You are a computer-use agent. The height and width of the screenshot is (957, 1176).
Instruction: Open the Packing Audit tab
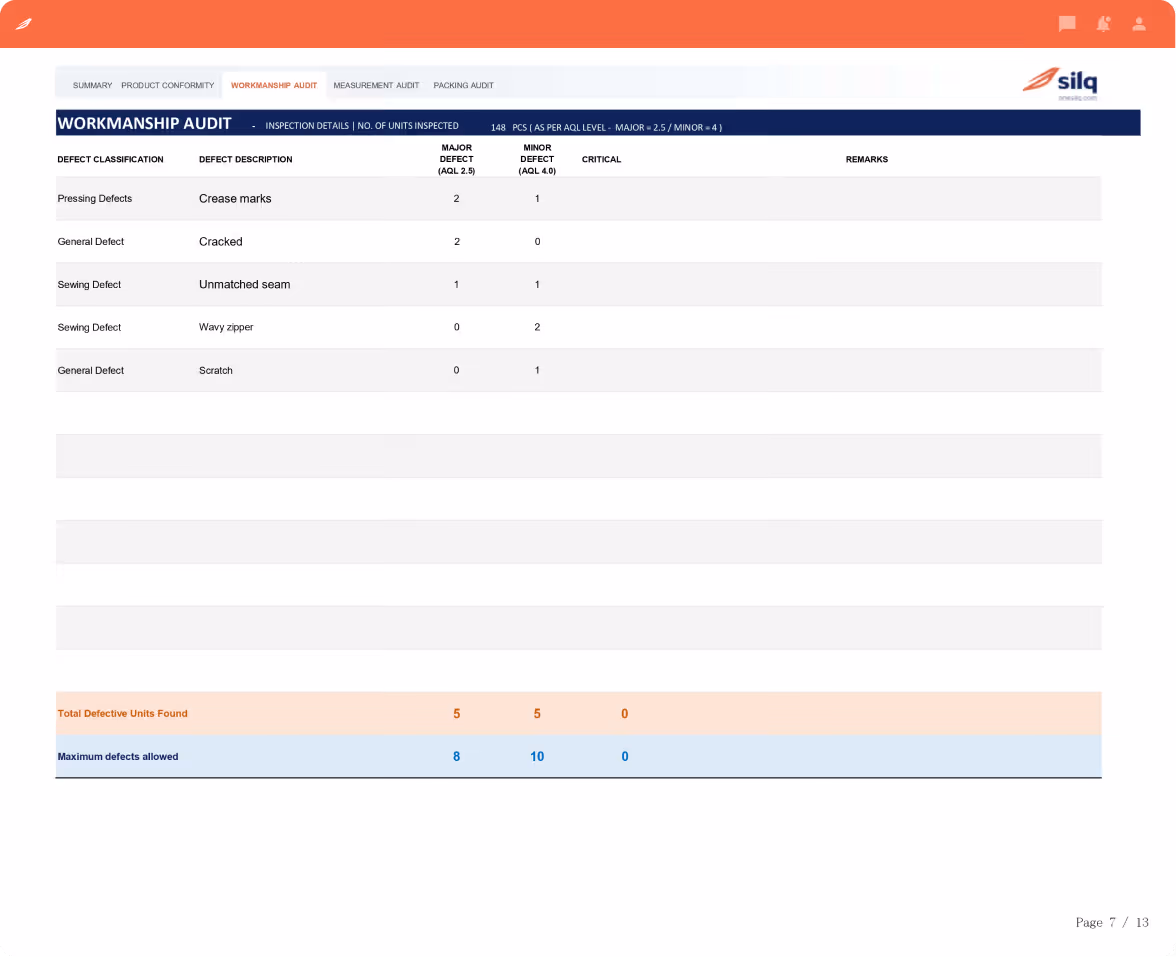pyautogui.click(x=464, y=86)
